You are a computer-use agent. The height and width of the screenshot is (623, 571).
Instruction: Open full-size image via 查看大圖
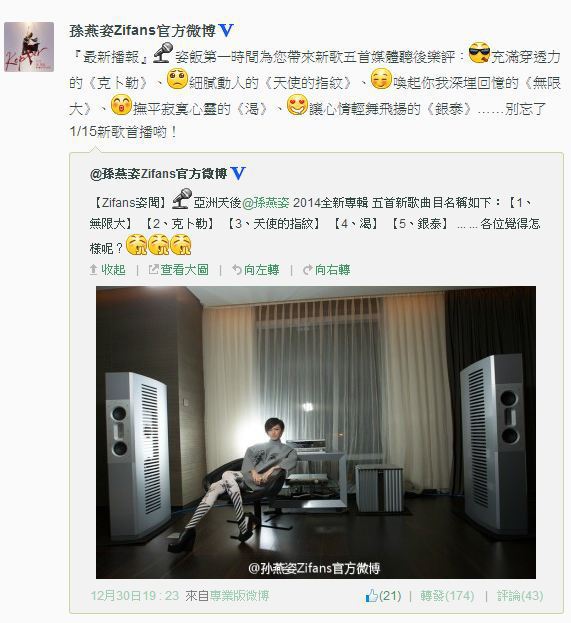point(185,270)
